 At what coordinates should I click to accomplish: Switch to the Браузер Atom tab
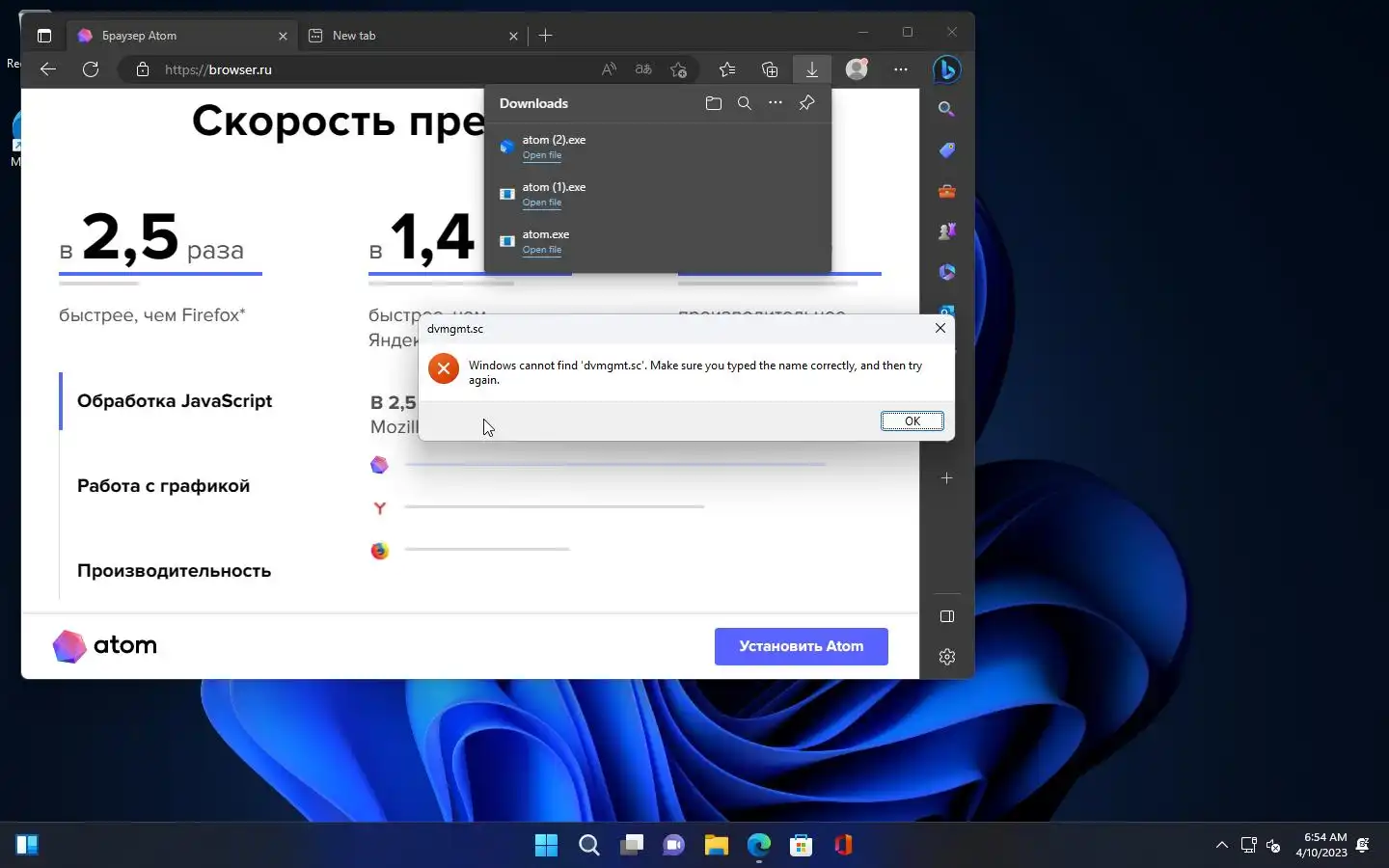tap(181, 36)
